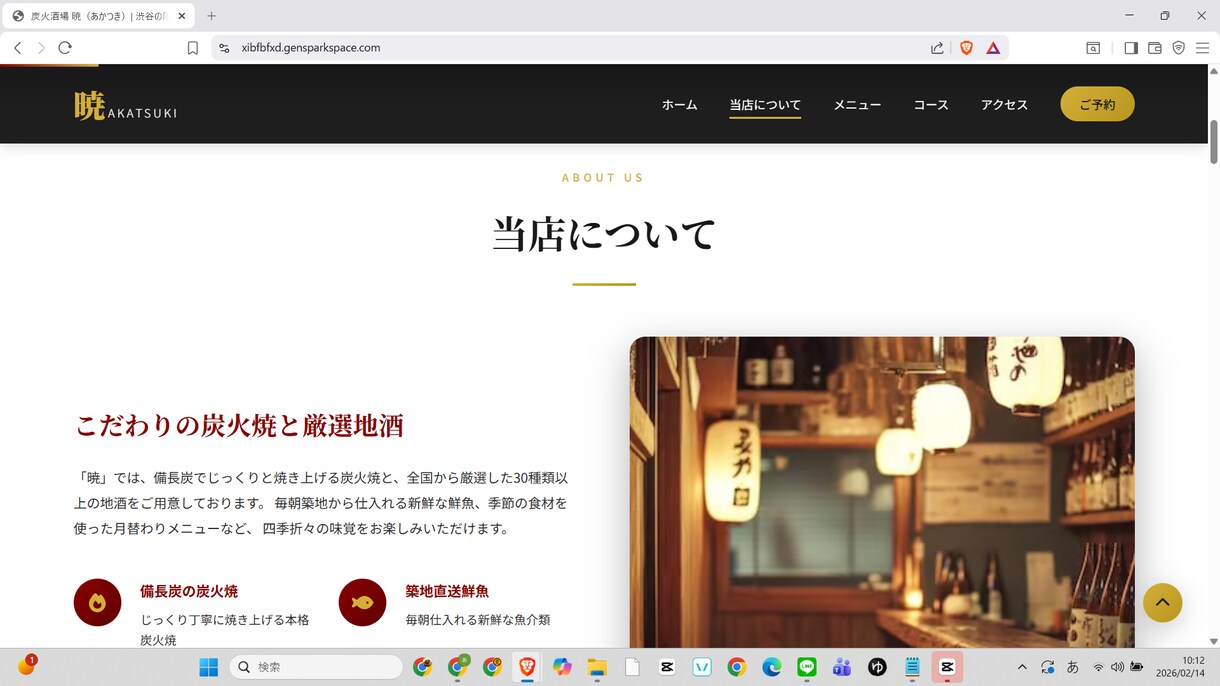Click the 当店について page title

(604, 234)
